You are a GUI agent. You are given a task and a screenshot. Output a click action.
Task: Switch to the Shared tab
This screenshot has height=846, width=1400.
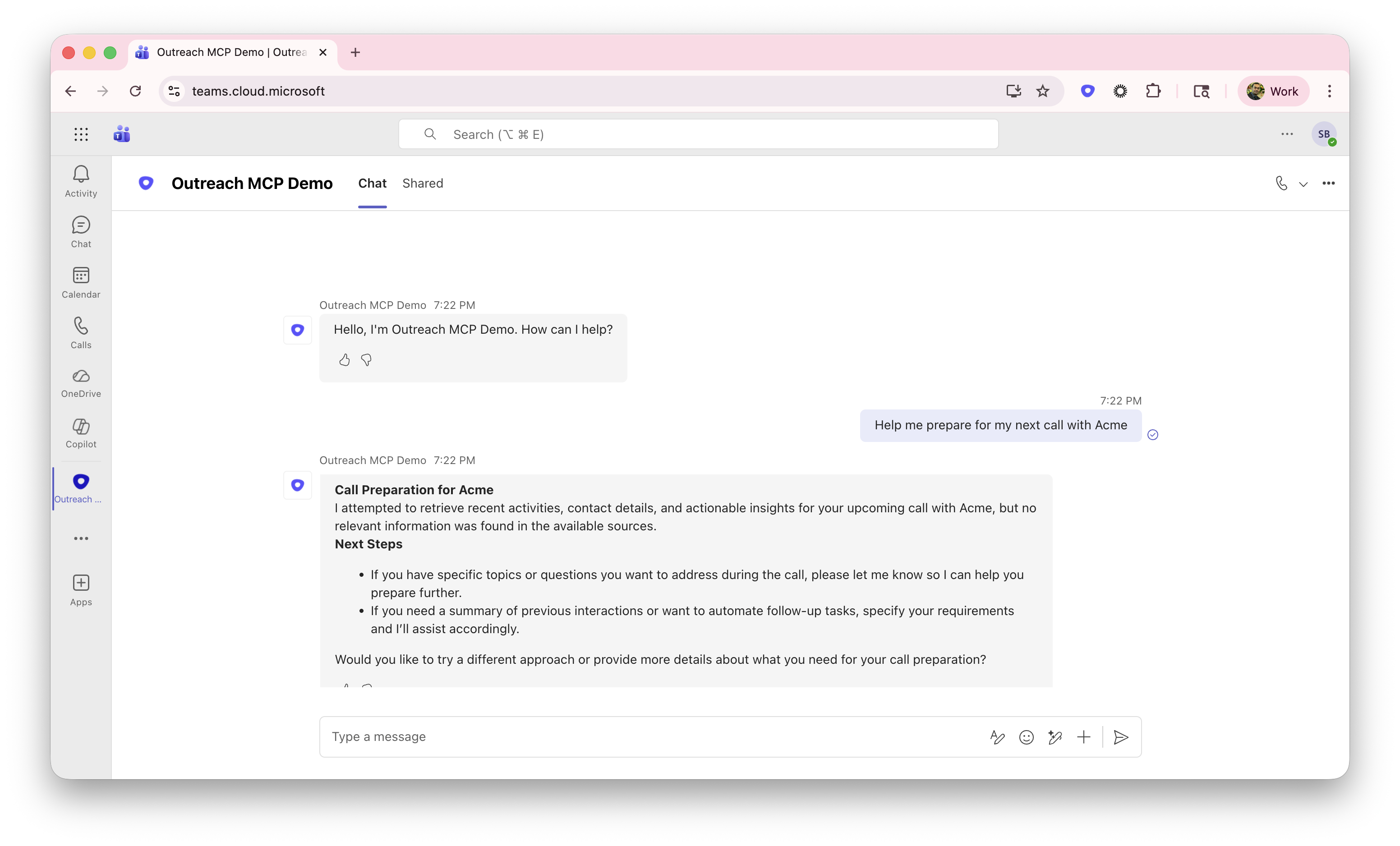(x=423, y=183)
